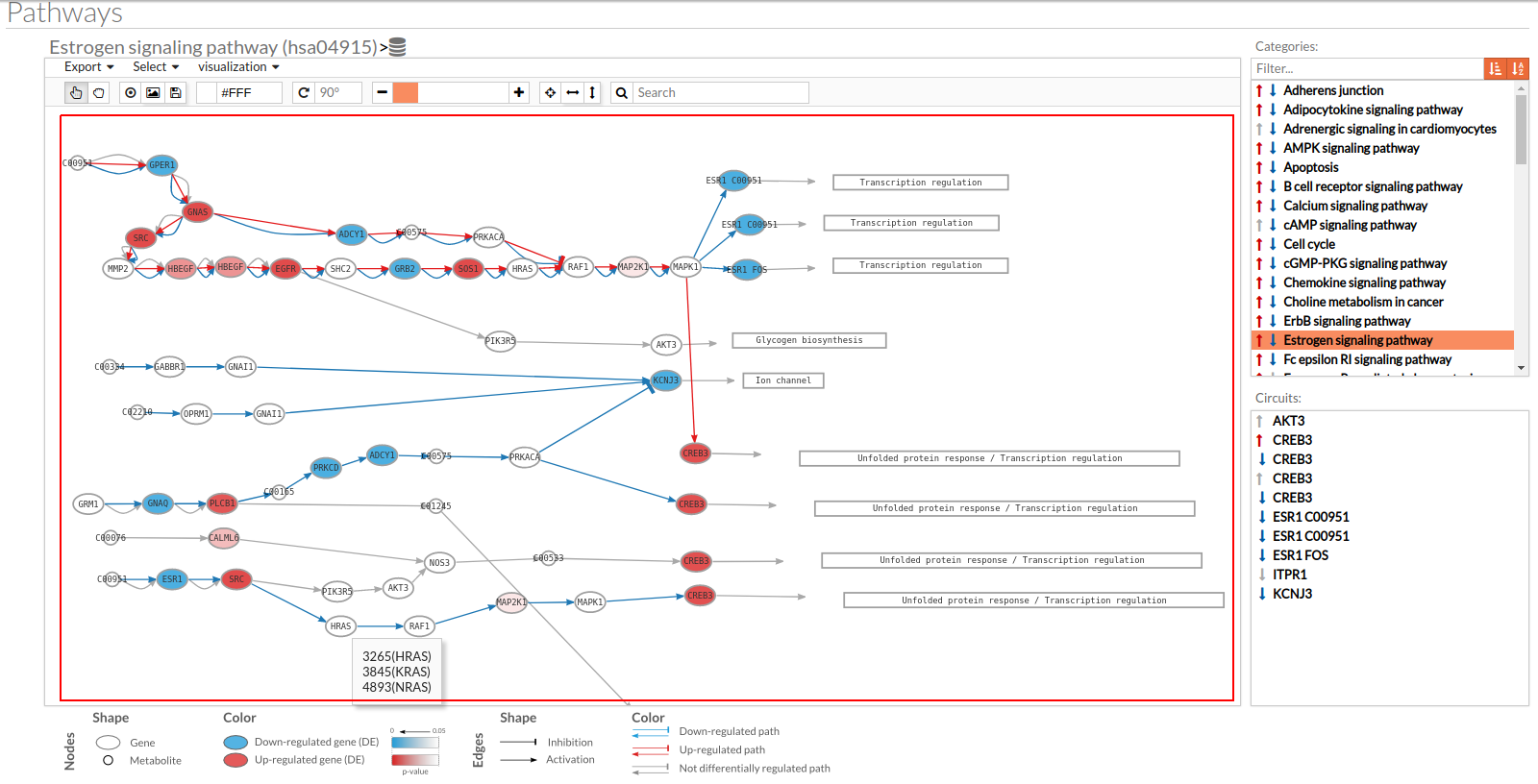1538x784 pixels.
Task: Select the pointer hand tool
Action: (76, 92)
